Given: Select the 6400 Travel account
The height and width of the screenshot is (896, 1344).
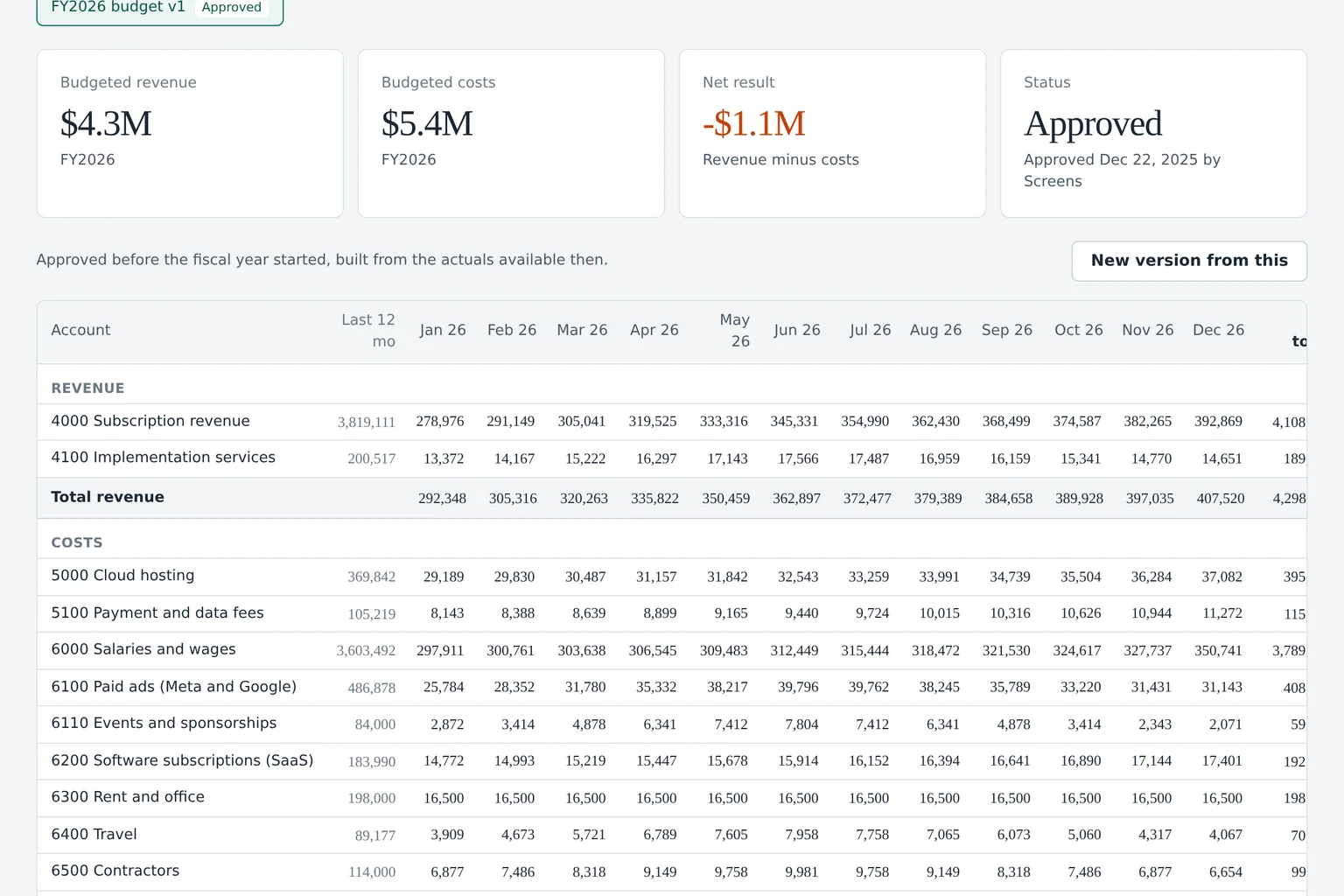Looking at the screenshot, I should [94, 835].
